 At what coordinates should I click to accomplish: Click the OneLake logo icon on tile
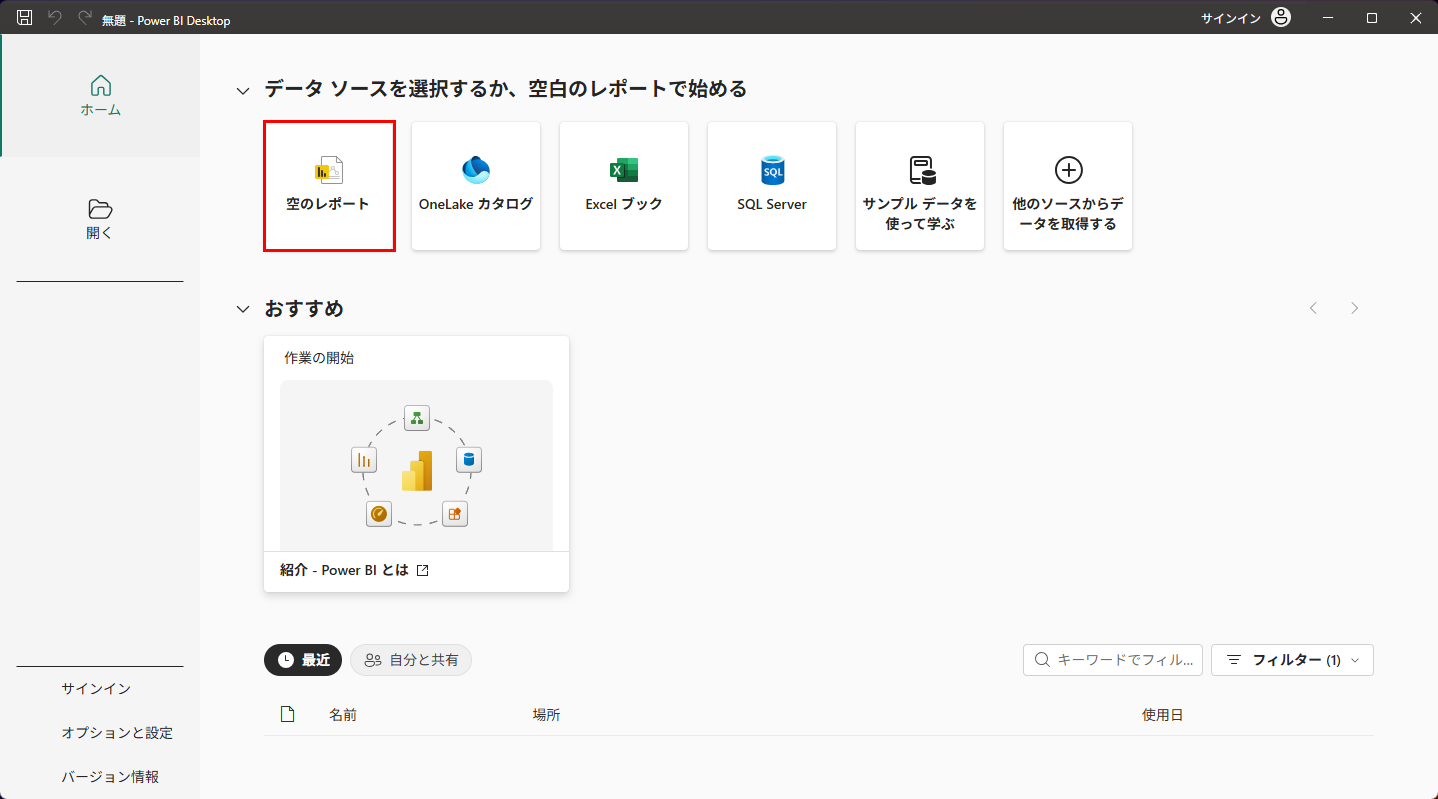point(476,170)
